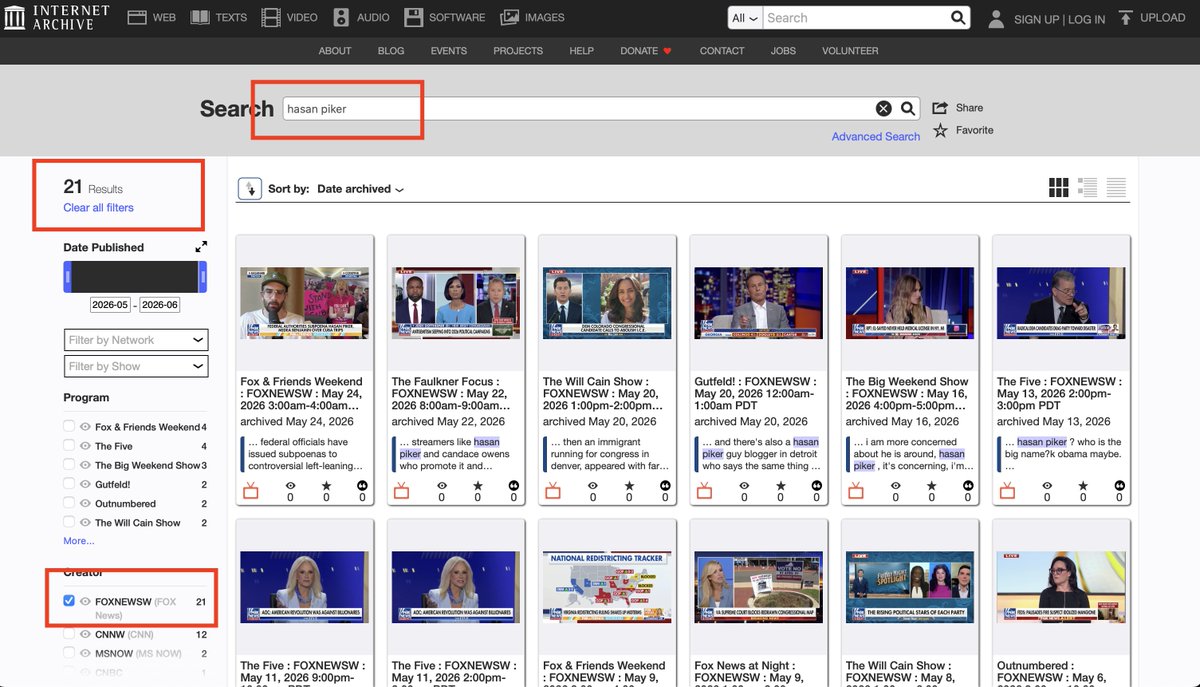Click the 2026-05 start date field
Viewport: 1200px width, 687px height.
110,305
